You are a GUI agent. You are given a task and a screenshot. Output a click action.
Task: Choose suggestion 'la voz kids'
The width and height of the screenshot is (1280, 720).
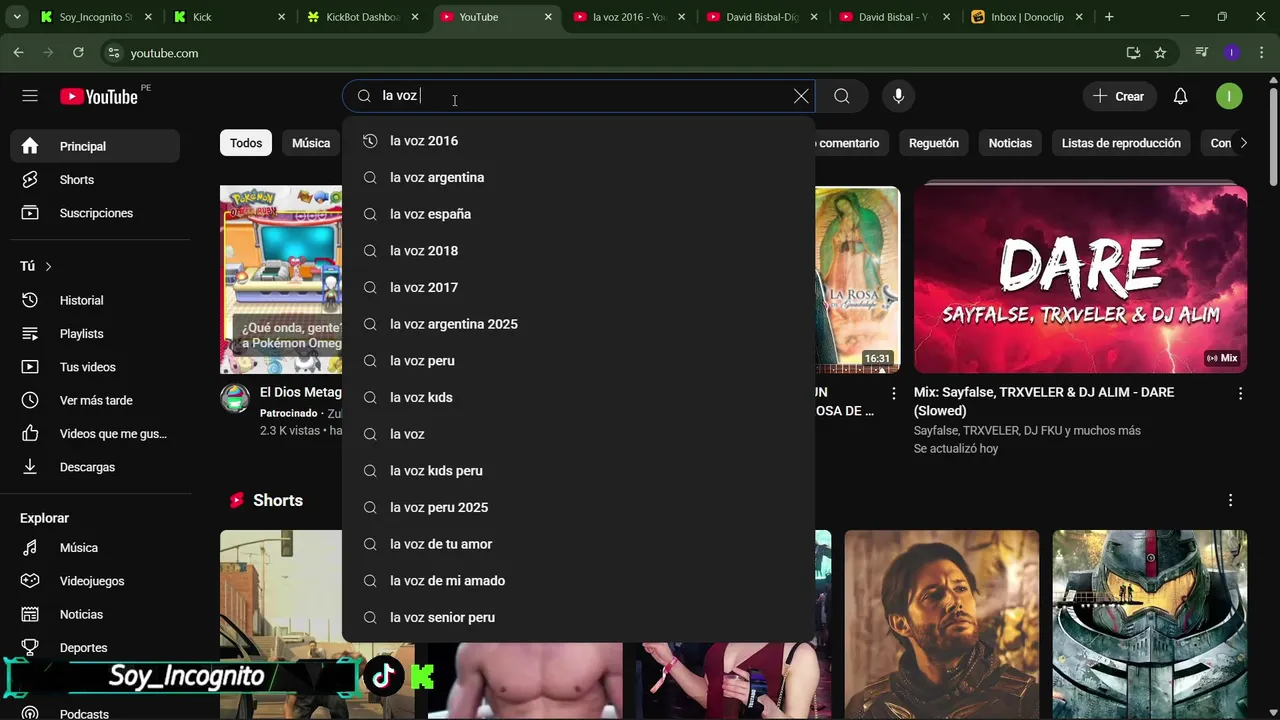[x=578, y=398]
